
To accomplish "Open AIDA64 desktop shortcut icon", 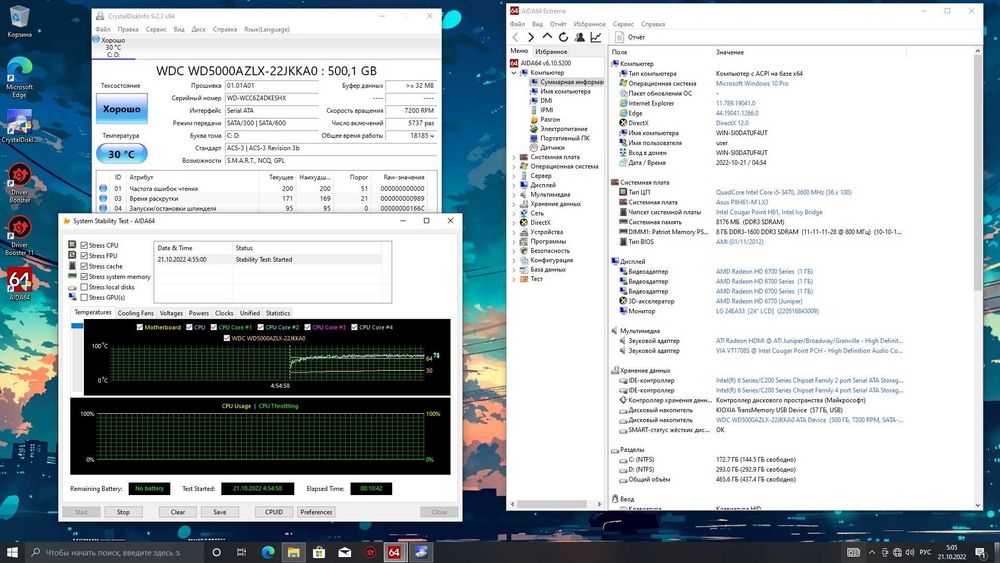I will [19, 284].
